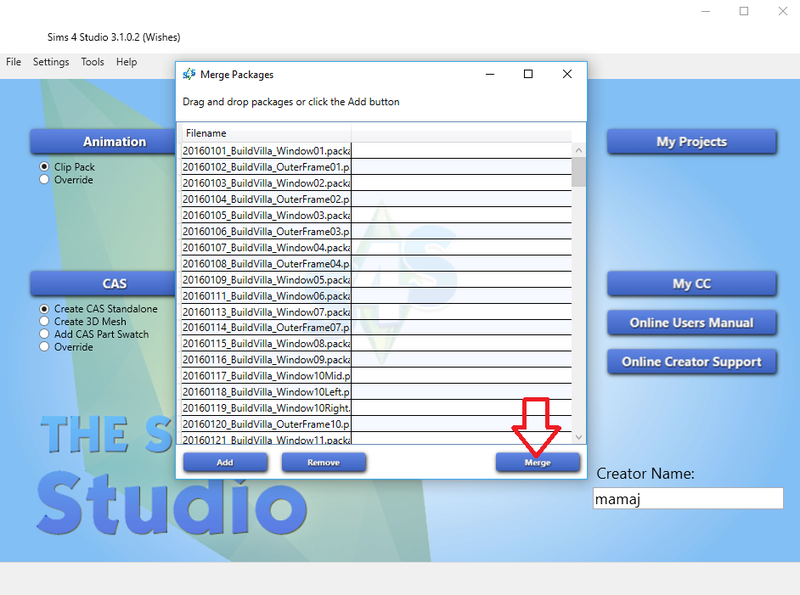Select the Override option under Animation
800x595 pixels.
(44, 180)
